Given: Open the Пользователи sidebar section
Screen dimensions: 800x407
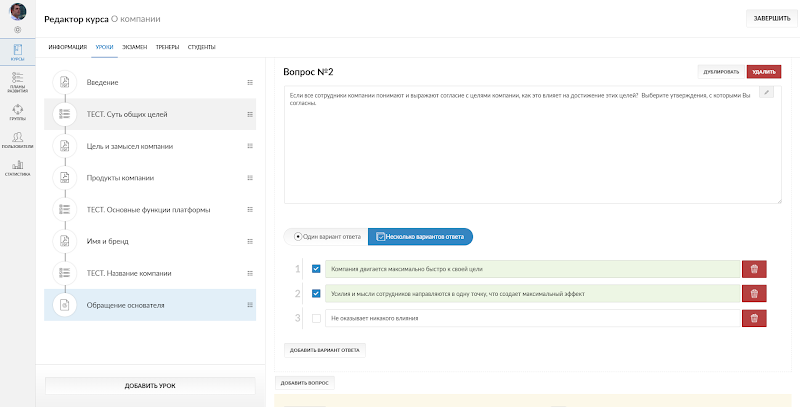Looking at the screenshot, I should pos(18,140).
